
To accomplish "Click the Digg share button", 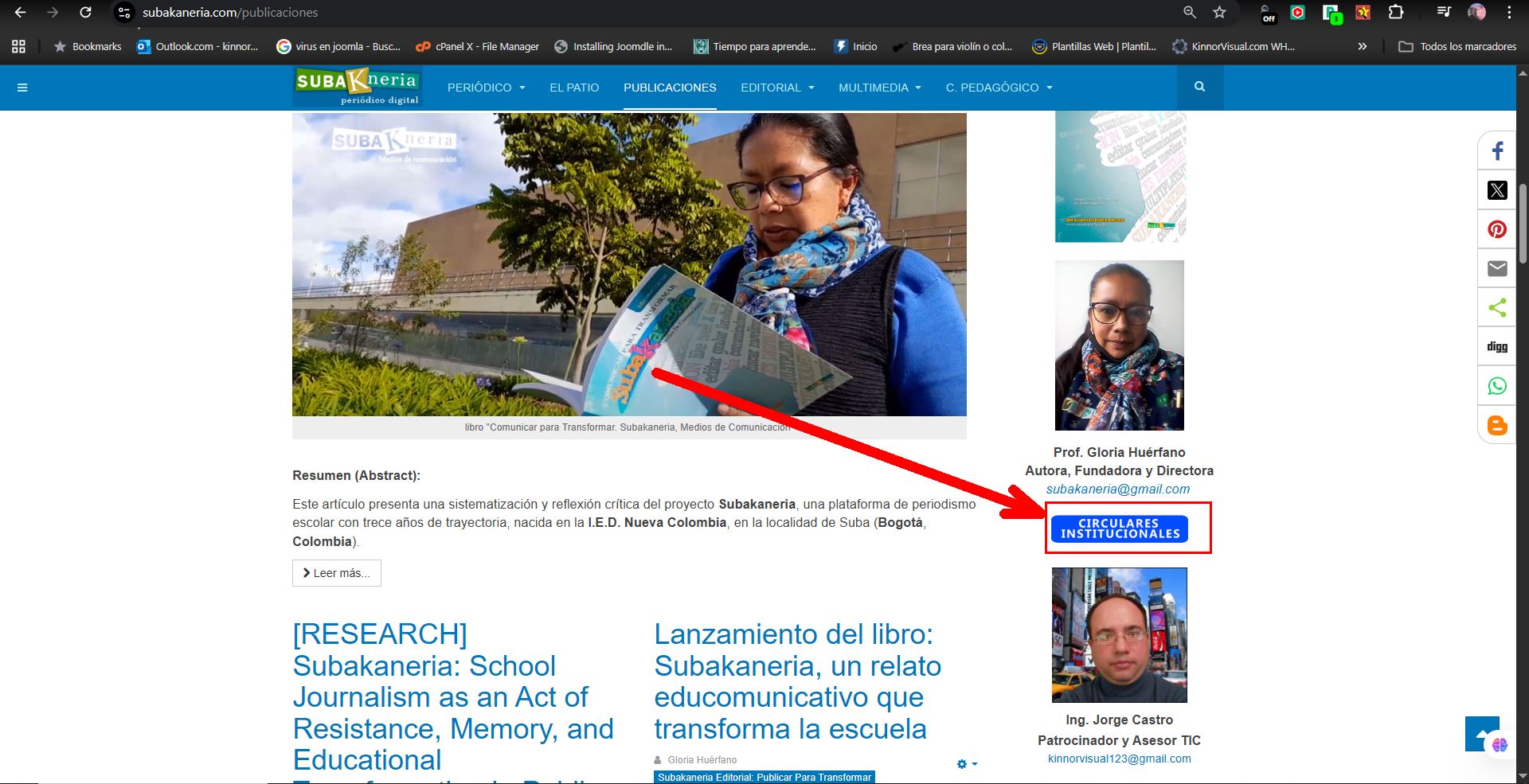I will pyautogui.click(x=1497, y=346).
